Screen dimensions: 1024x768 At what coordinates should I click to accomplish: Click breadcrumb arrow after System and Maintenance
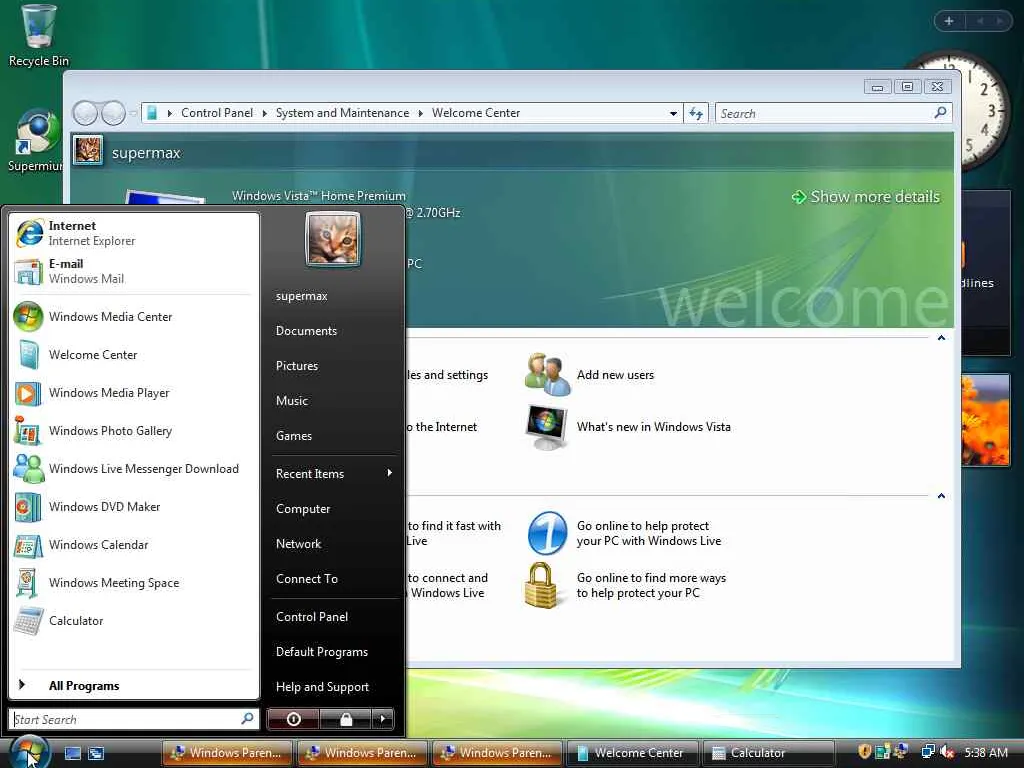(x=421, y=113)
